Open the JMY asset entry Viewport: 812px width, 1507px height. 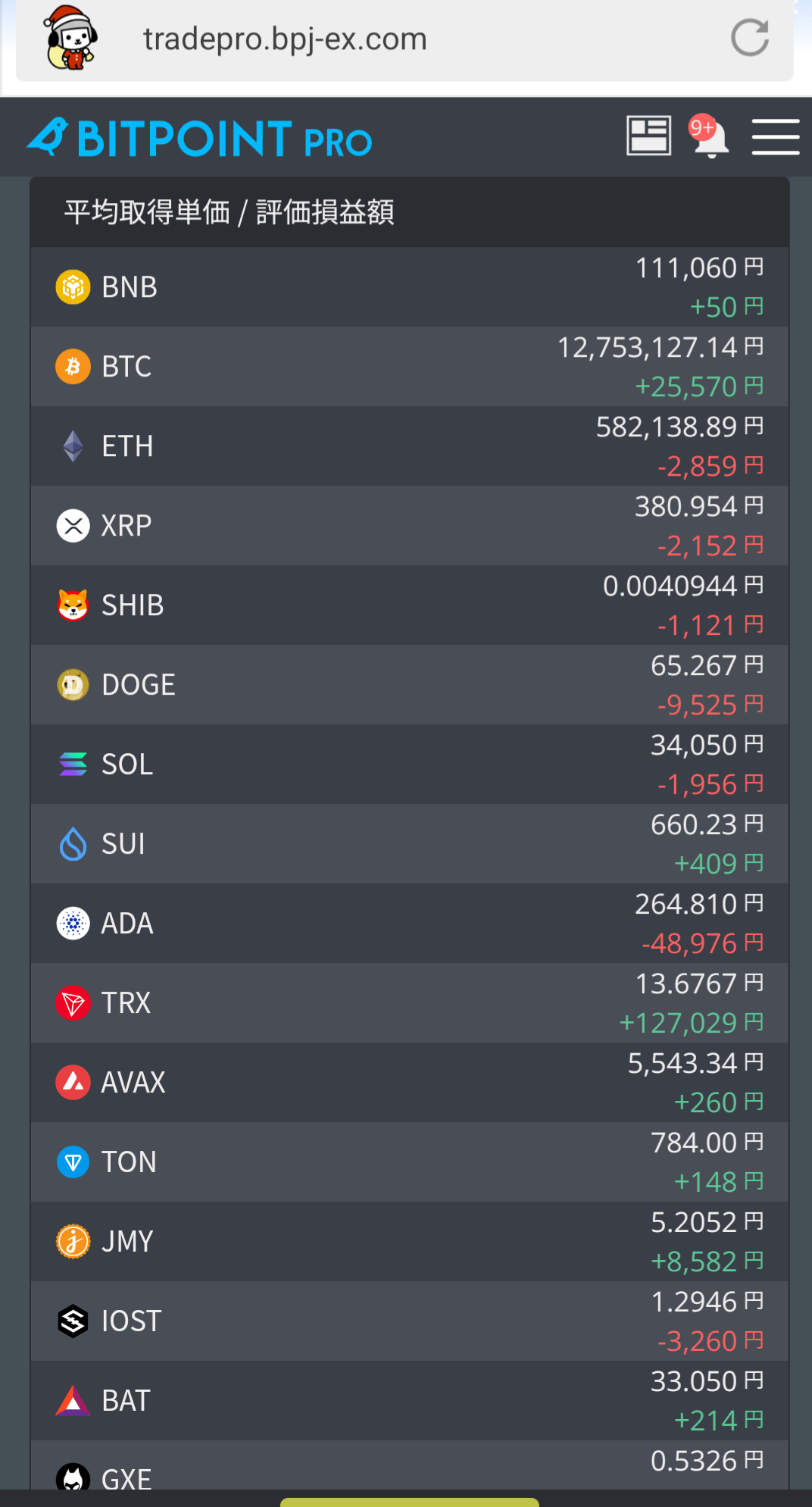point(410,1242)
